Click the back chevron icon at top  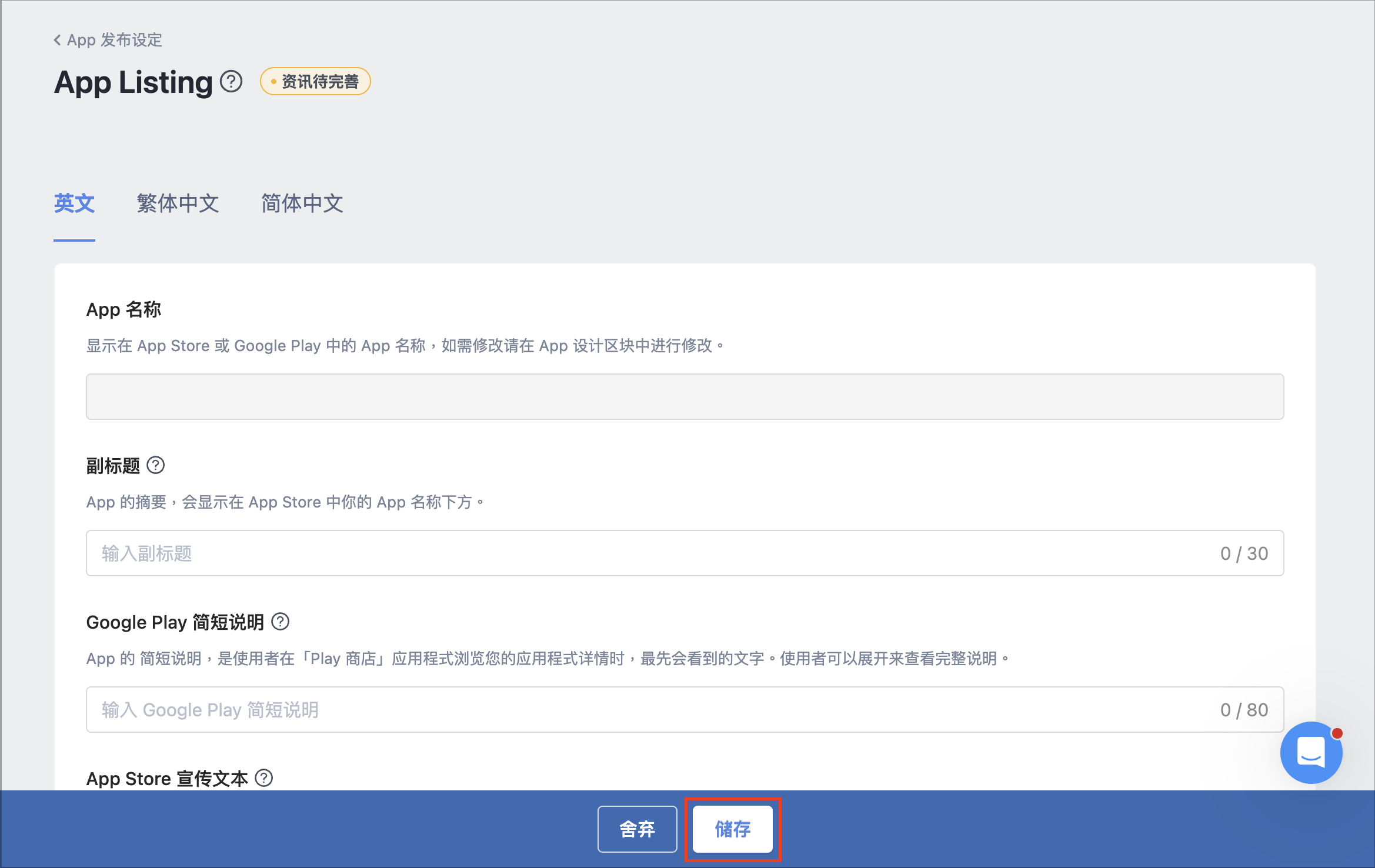(57, 40)
